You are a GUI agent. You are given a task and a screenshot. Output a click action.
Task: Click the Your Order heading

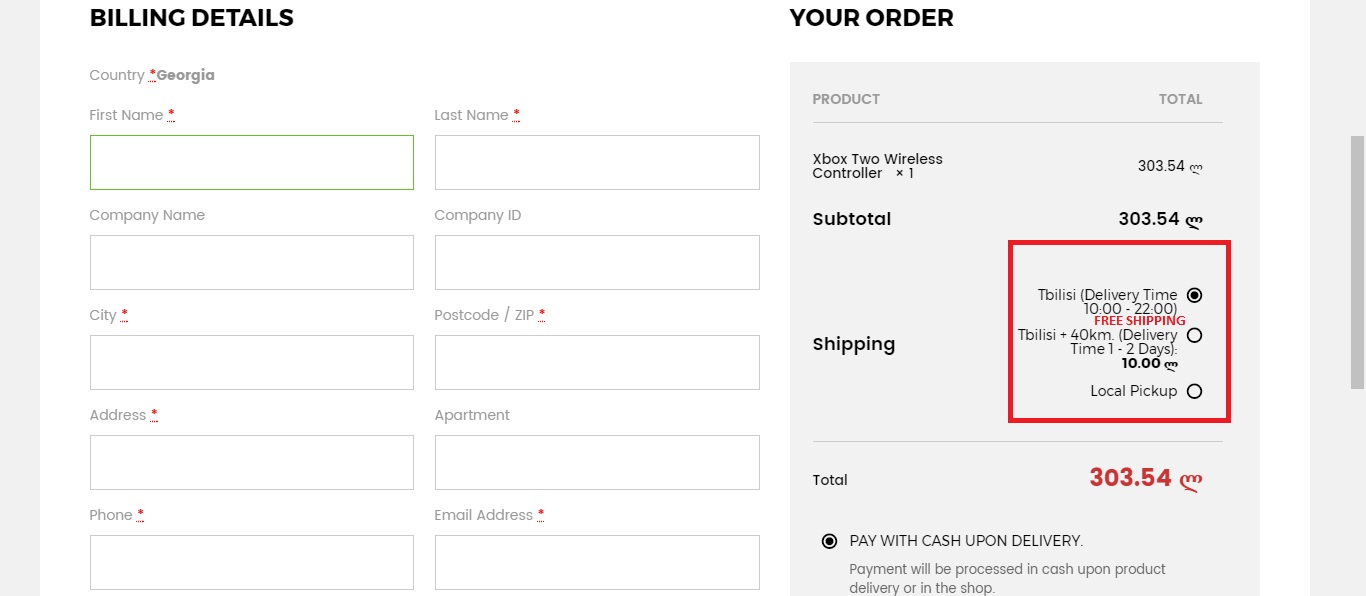point(871,18)
